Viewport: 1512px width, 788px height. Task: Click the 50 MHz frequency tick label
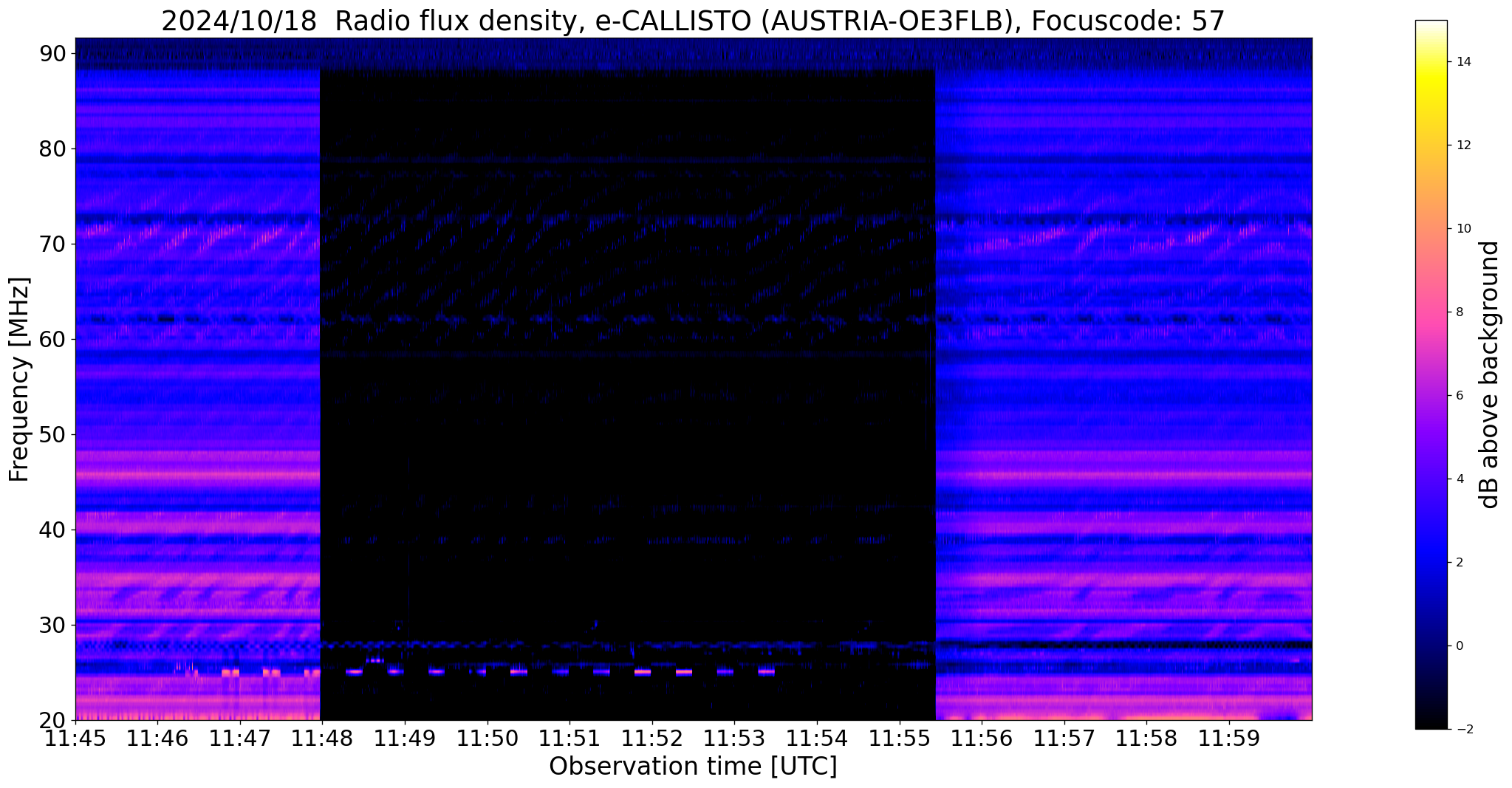tap(52, 435)
